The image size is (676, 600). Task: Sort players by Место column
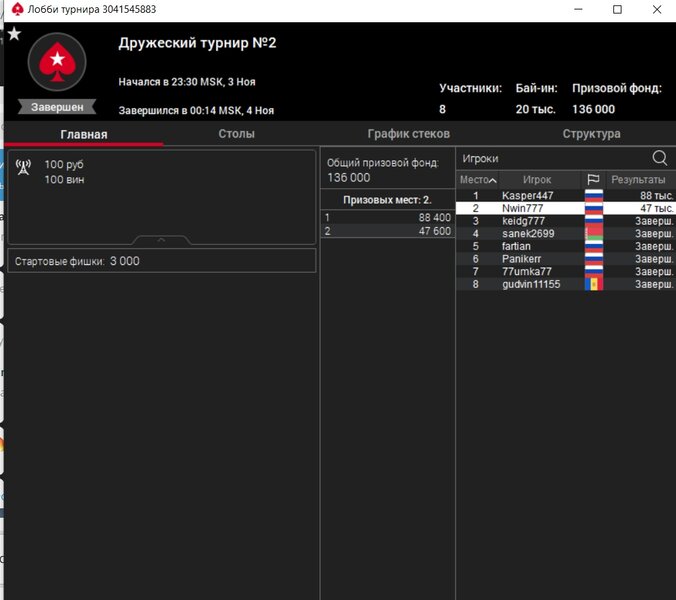(477, 180)
